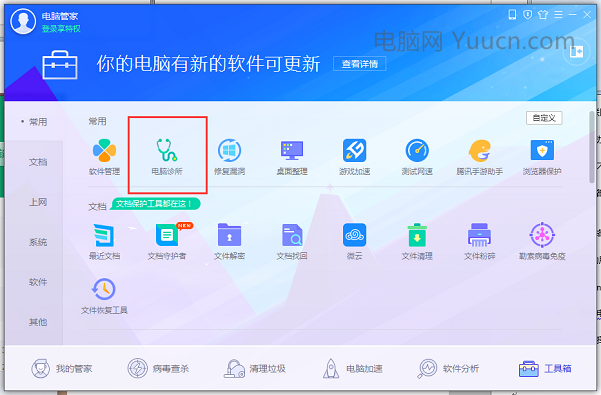Switch to 病毒查杀 virus scan tab
The image size is (601, 395).
pos(158,369)
